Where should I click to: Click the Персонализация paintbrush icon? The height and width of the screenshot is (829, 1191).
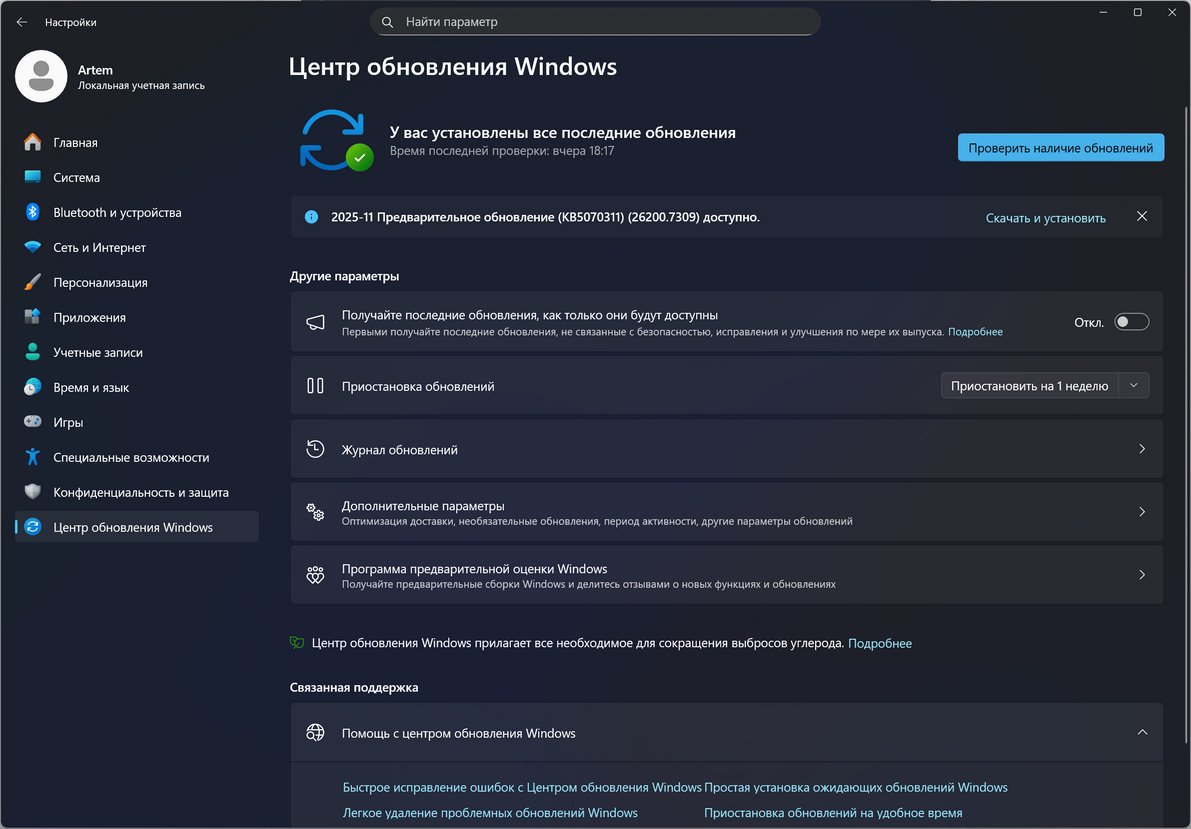(33, 282)
